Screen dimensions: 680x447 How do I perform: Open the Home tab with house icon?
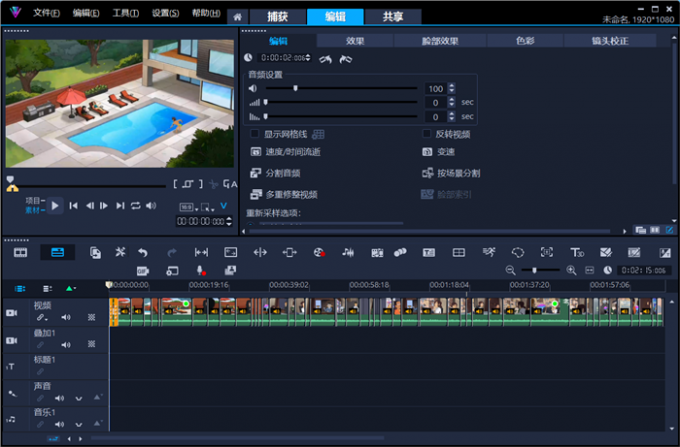click(x=237, y=17)
